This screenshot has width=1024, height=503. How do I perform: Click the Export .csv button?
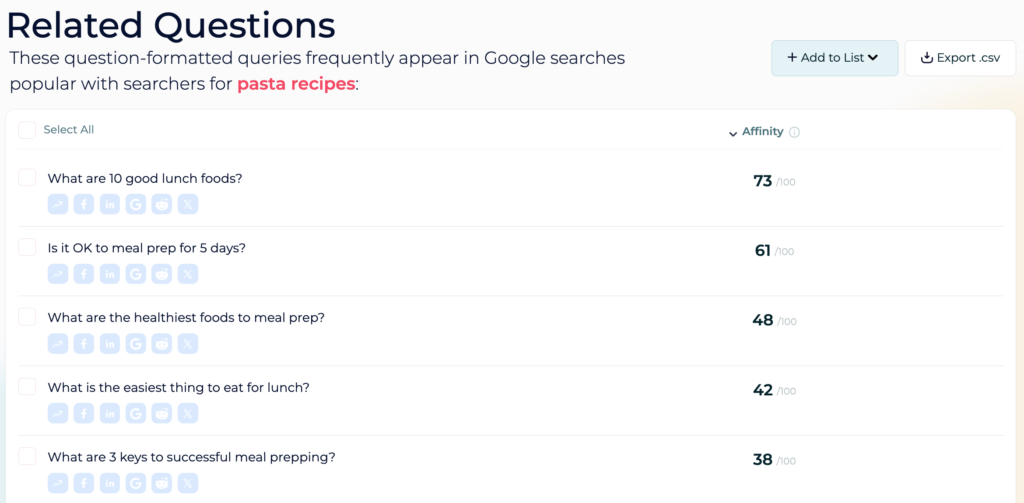960,57
